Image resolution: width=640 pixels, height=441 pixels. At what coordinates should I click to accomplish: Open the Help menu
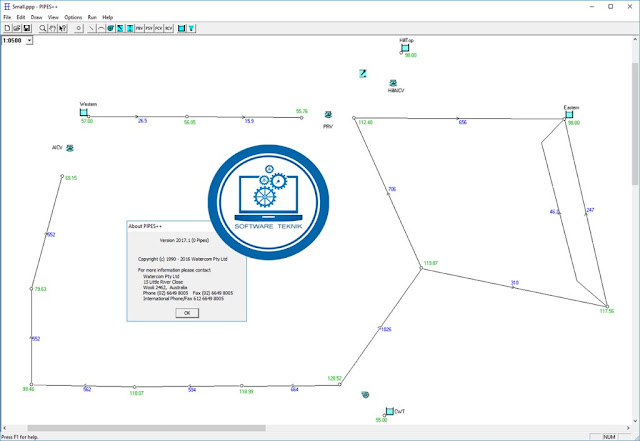108,17
